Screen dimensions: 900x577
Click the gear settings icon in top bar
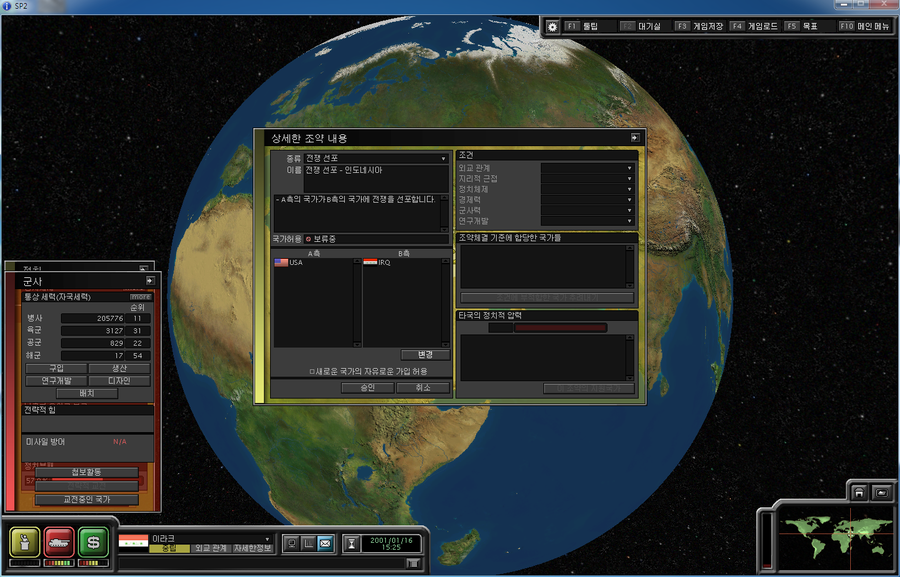click(x=552, y=26)
